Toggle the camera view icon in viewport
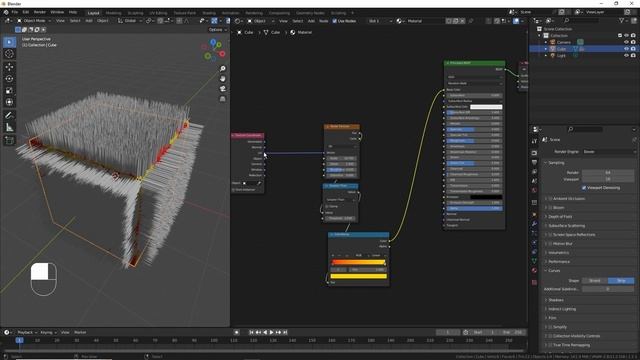Screen dimensions: 640x360 coord(223,89)
